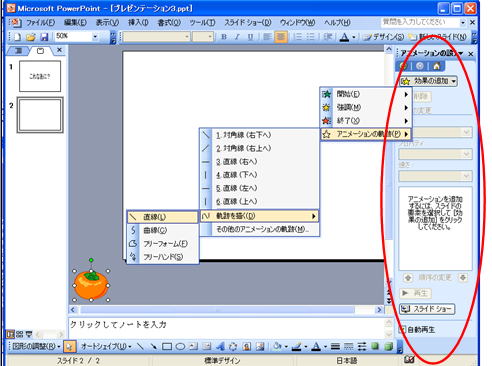Select slide 1 thumbnail
492x366 pixels.
point(40,76)
